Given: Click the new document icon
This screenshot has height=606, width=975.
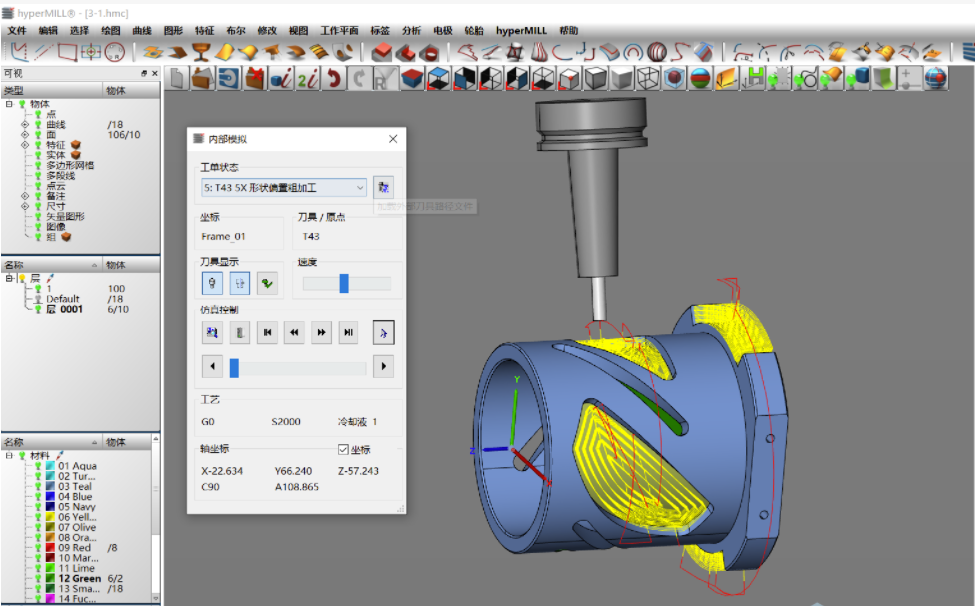Looking at the screenshot, I should pyautogui.click(x=177, y=79).
